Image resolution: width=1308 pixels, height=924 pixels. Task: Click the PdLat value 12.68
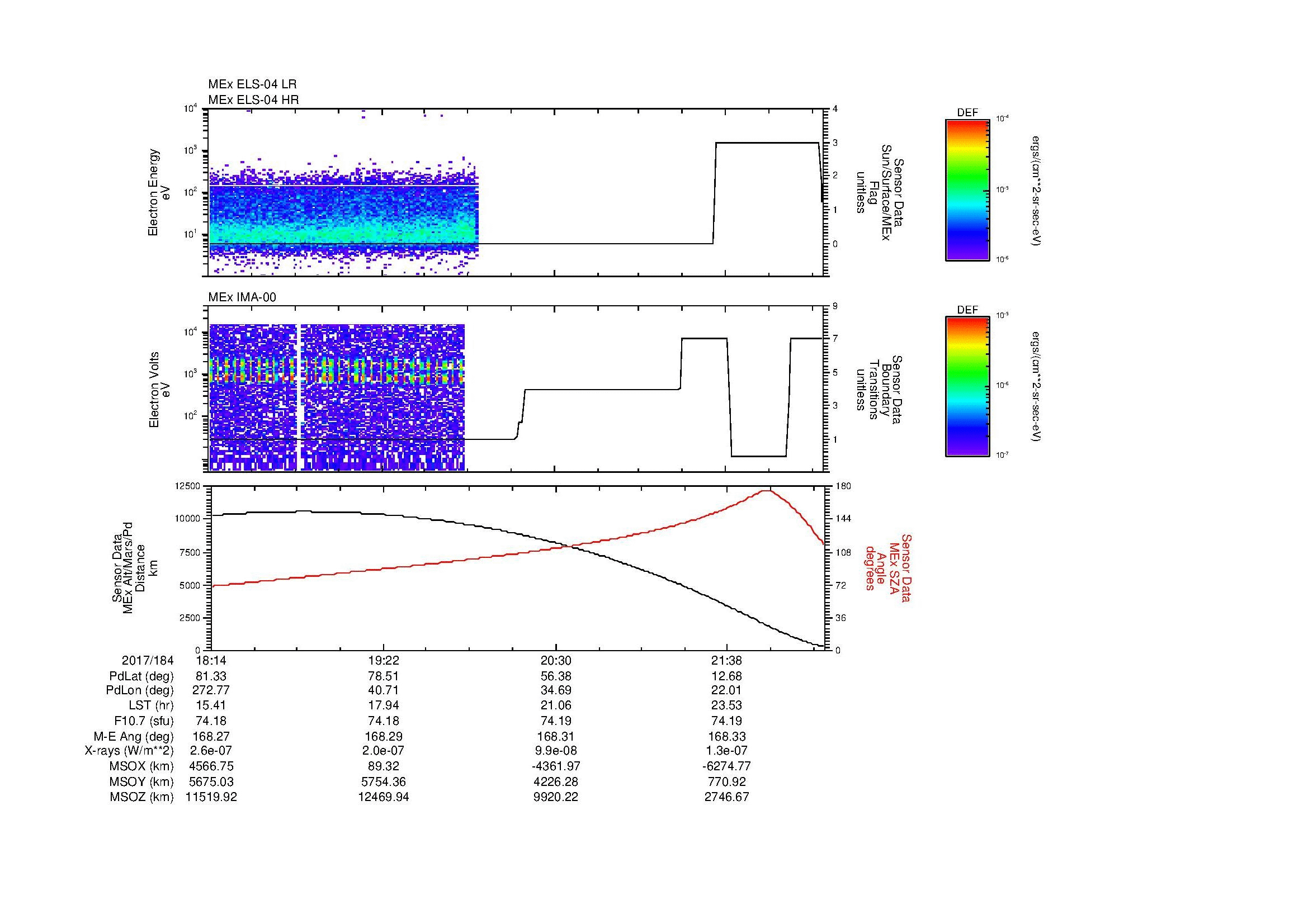pyautogui.click(x=727, y=676)
